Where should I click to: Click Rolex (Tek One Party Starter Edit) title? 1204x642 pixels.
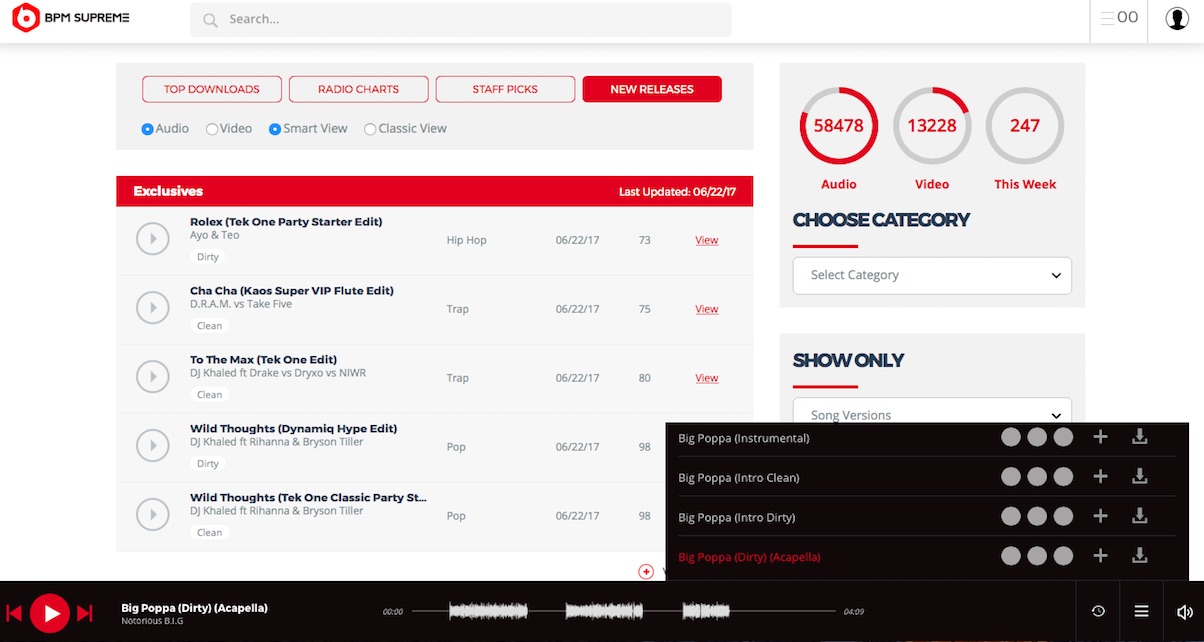pyautogui.click(x=286, y=222)
